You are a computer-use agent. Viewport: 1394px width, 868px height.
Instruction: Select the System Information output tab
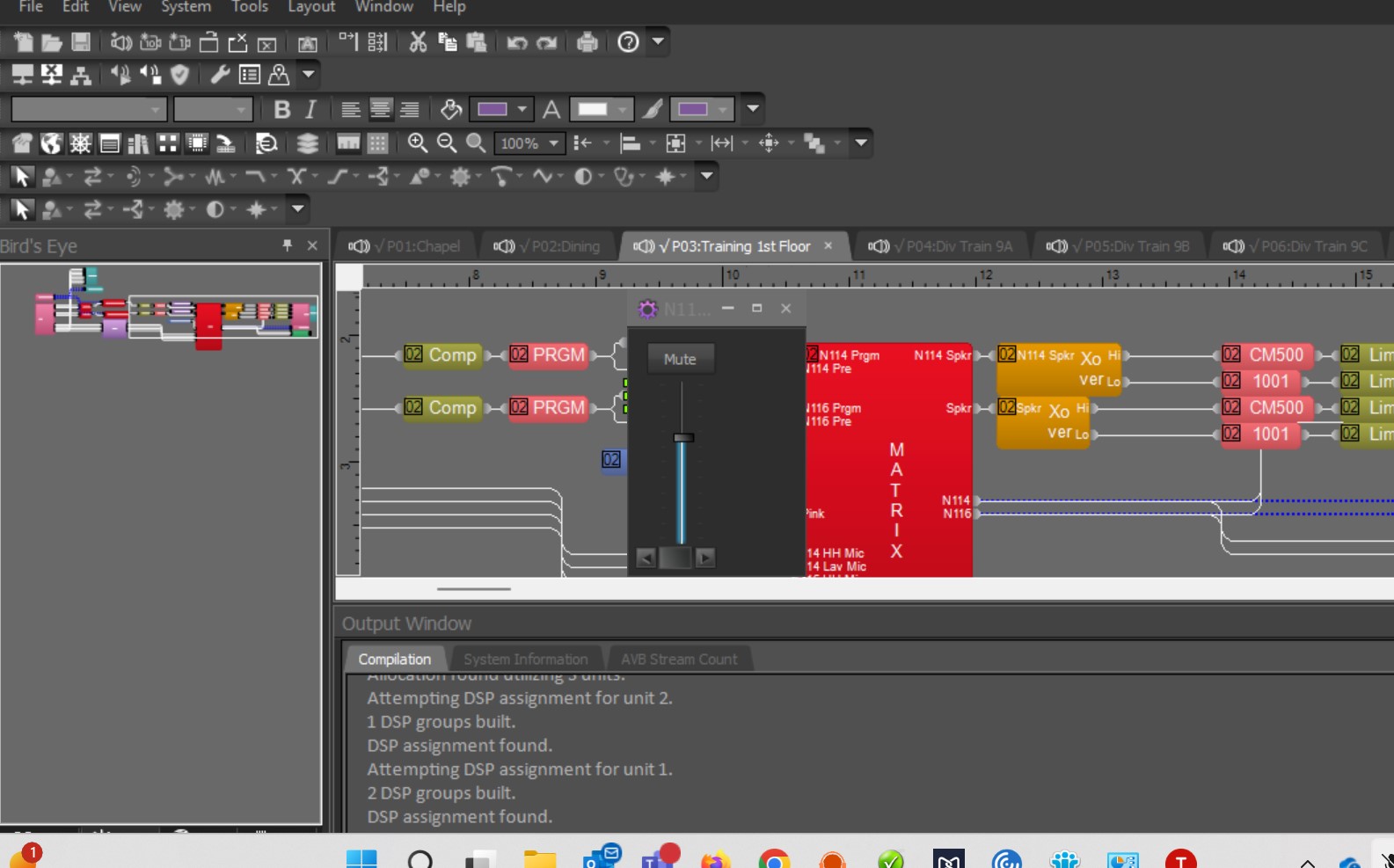click(525, 659)
